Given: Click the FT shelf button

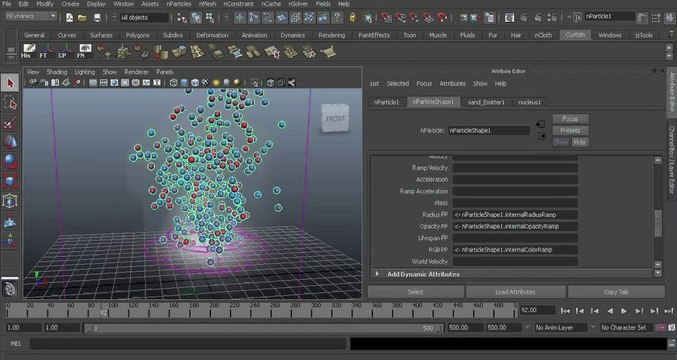Looking at the screenshot, I should coord(46,51).
